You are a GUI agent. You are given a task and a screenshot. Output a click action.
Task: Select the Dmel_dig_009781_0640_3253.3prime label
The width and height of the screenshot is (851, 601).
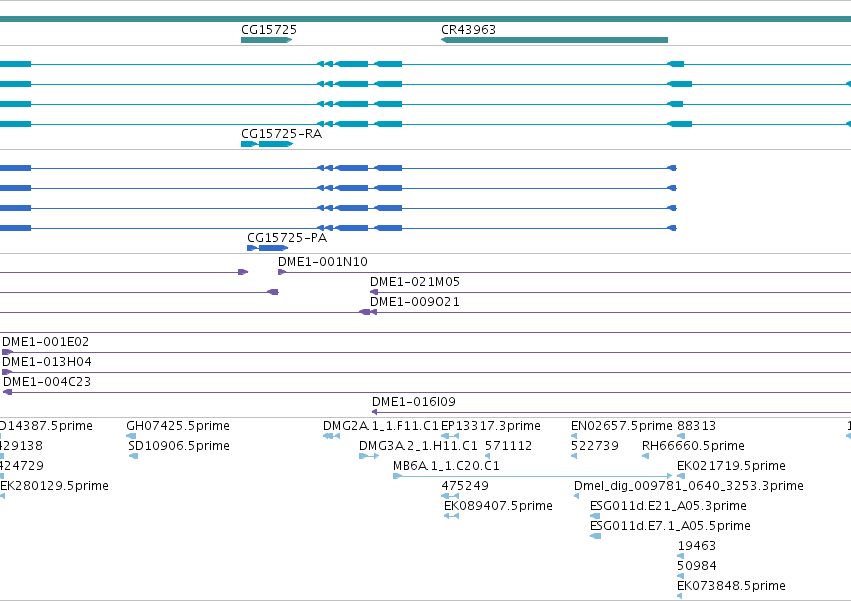point(689,486)
